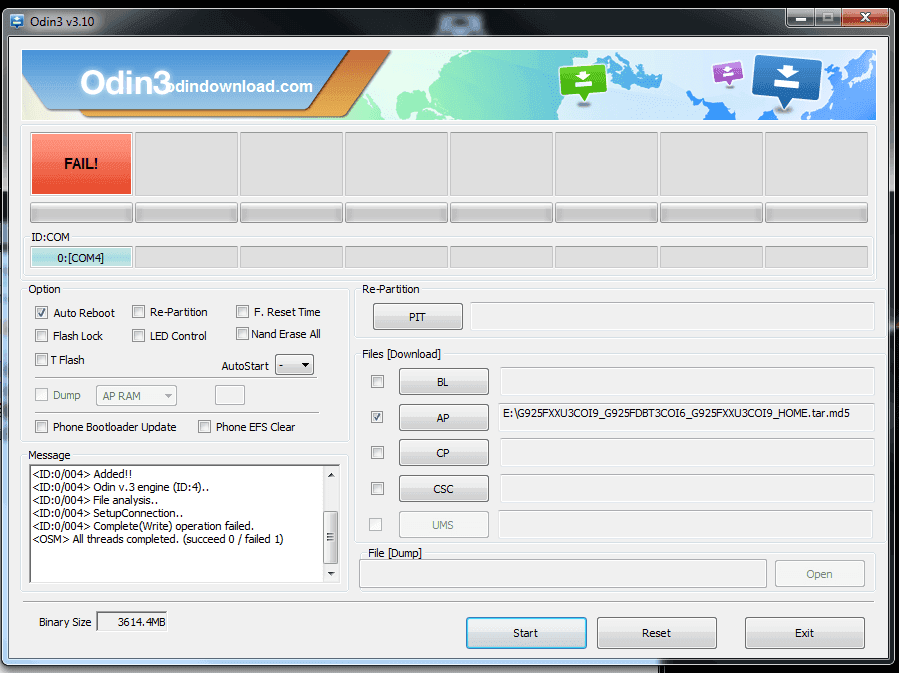Click the BL file button
Screen dimensions: 899x673
point(444,382)
